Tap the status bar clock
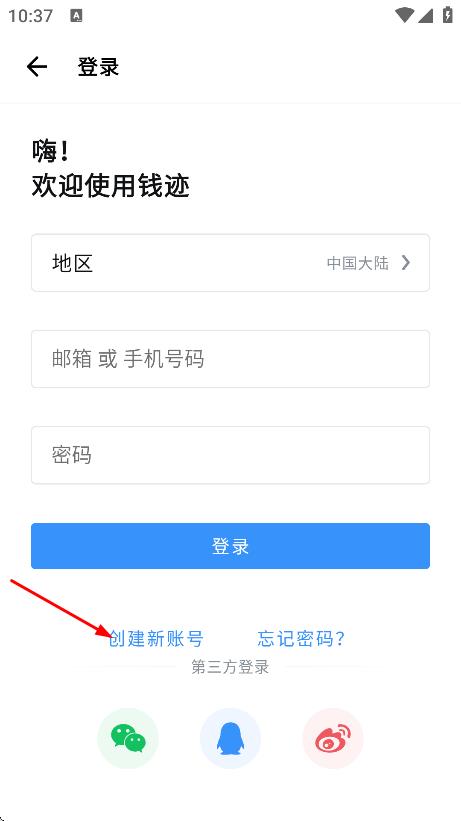461x821 pixels. click(x=30, y=16)
